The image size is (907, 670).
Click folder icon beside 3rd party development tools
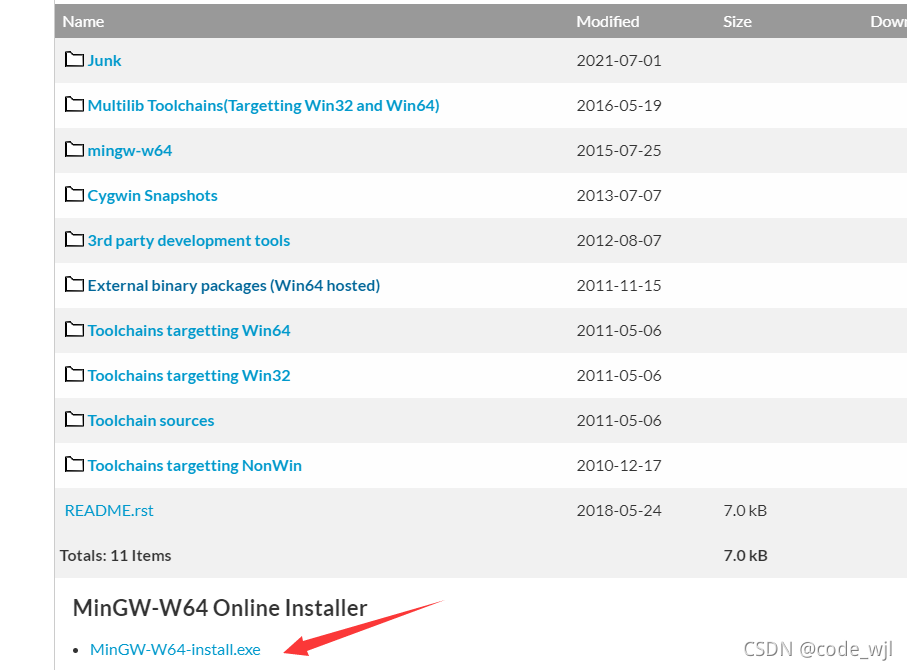pos(74,239)
